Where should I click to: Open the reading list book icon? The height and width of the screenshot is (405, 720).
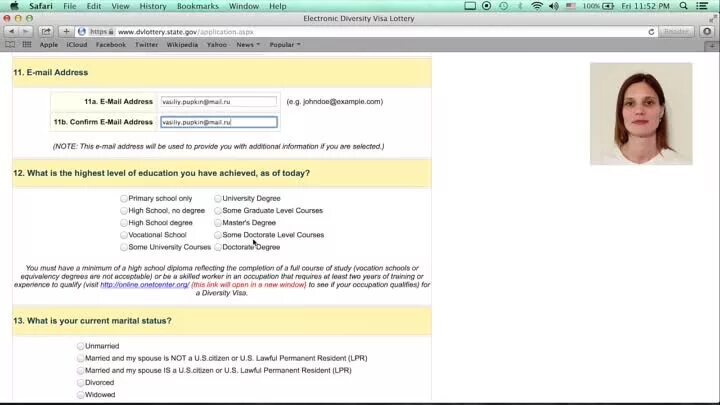click(10, 45)
